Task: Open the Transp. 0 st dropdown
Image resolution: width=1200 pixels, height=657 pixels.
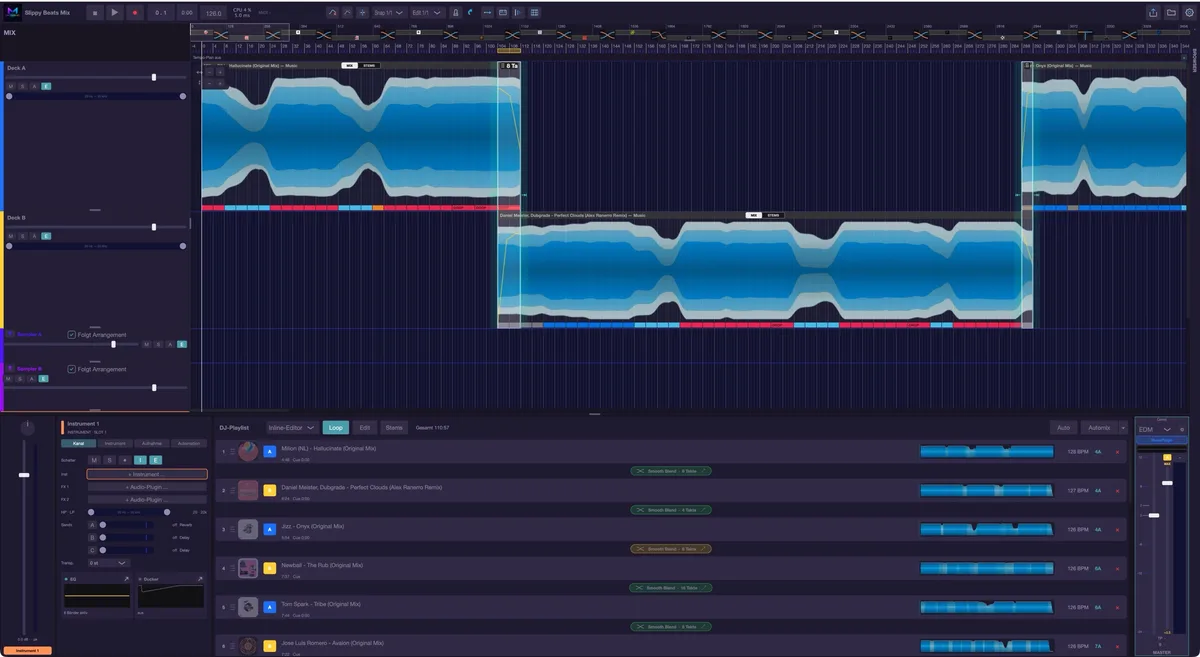Action: (109, 563)
